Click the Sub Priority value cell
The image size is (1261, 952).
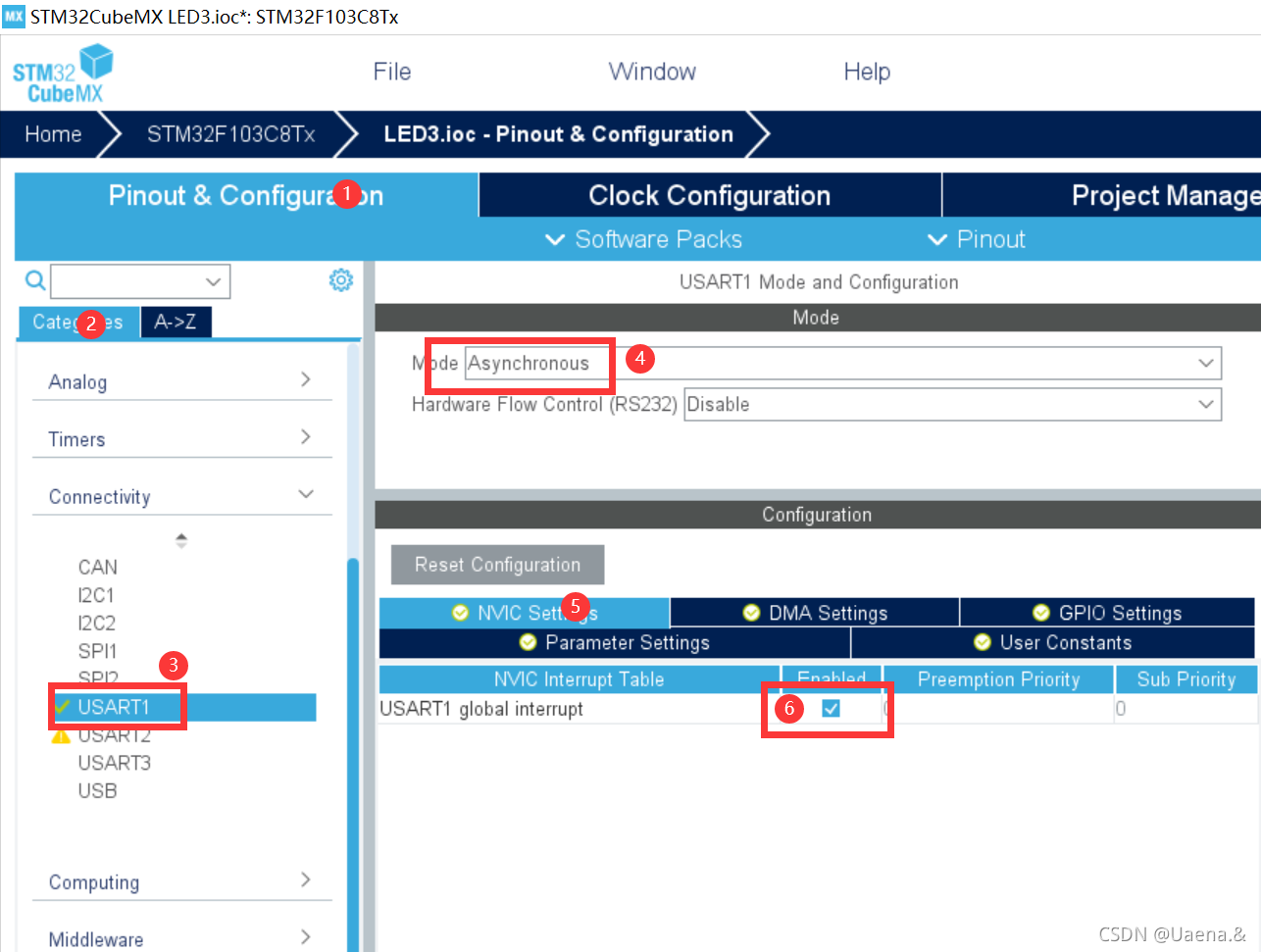pos(1185,708)
